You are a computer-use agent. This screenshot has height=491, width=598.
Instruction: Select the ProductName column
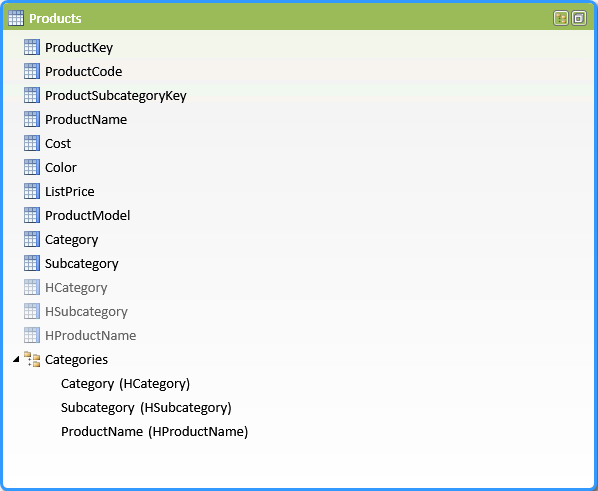86,119
